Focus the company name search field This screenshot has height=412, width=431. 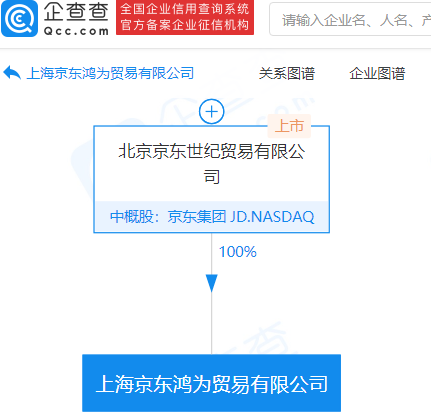350,19
